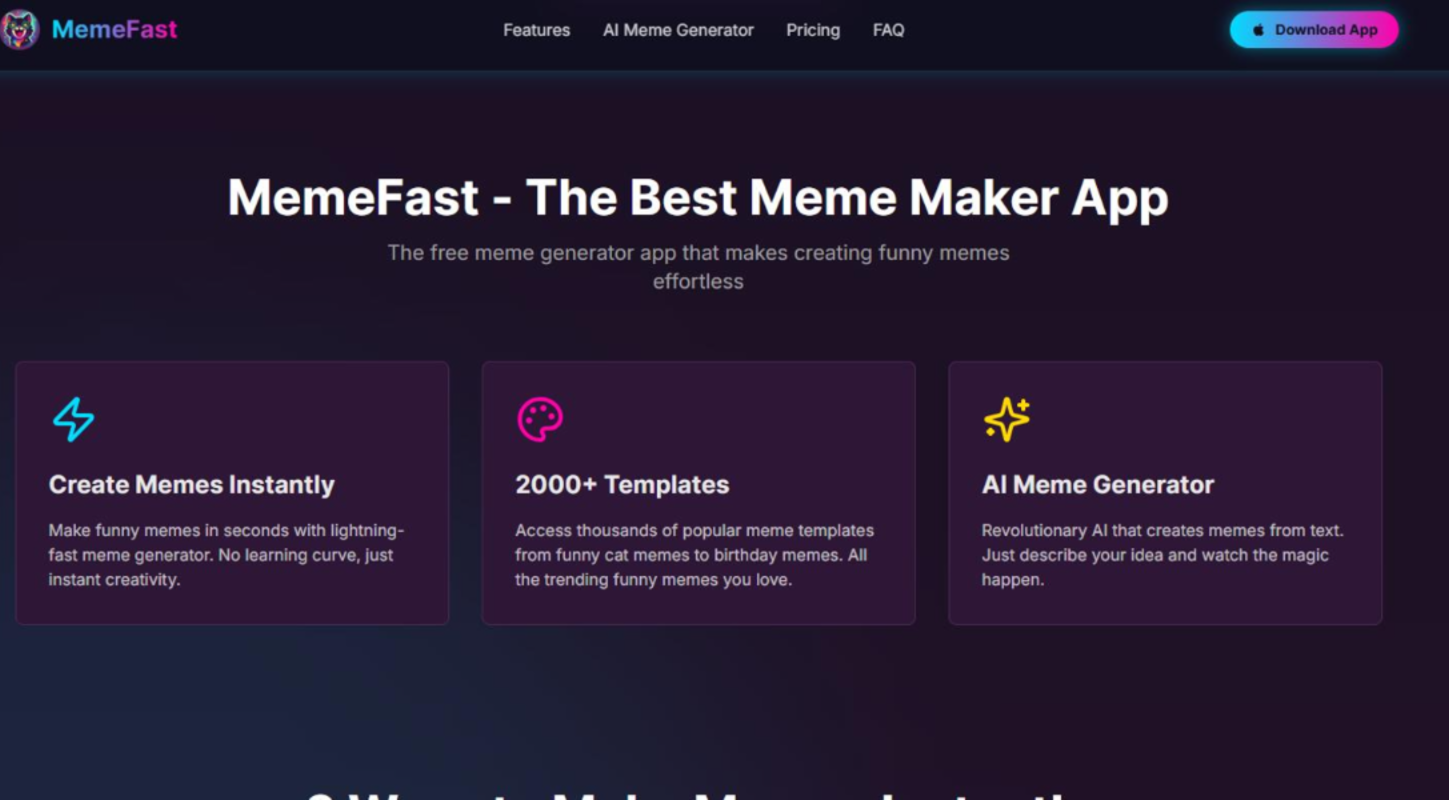Select the Create Memes Instantly heading
Screen dimensions: 1449x800
pyautogui.click(x=192, y=485)
